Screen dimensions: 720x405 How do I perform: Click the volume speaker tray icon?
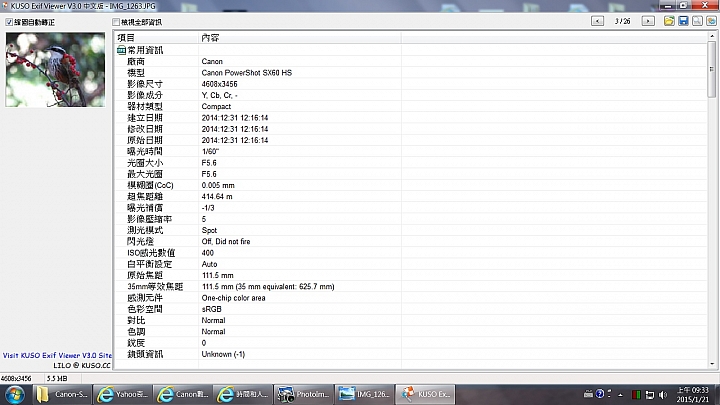click(x=663, y=394)
